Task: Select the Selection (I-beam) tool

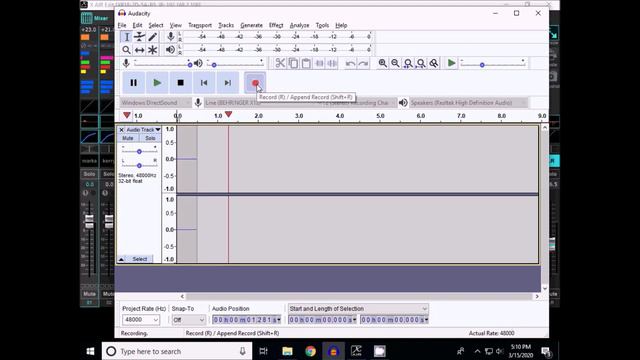Action: click(127, 37)
